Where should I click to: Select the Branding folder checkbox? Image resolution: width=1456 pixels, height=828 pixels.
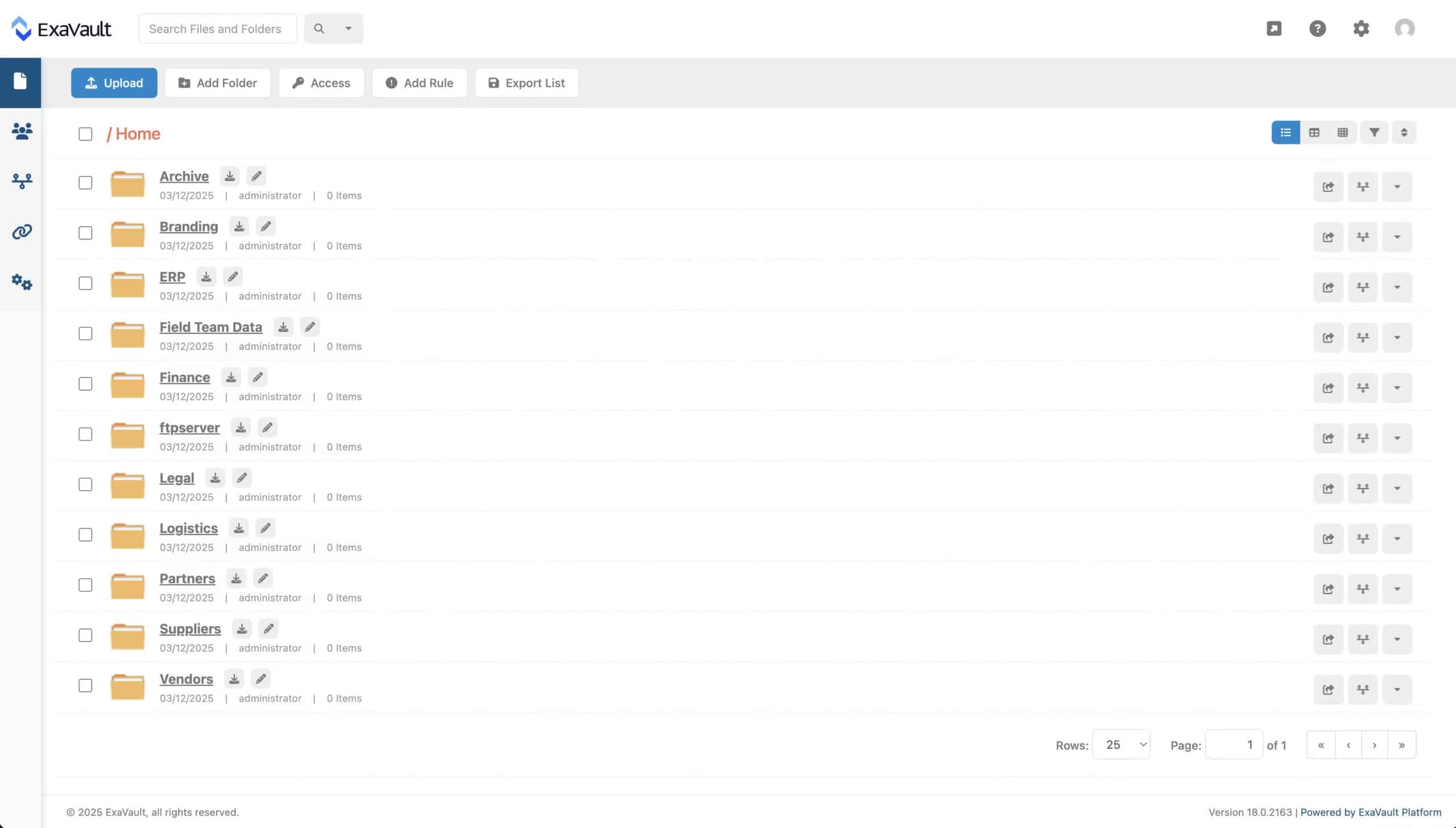click(x=85, y=233)
